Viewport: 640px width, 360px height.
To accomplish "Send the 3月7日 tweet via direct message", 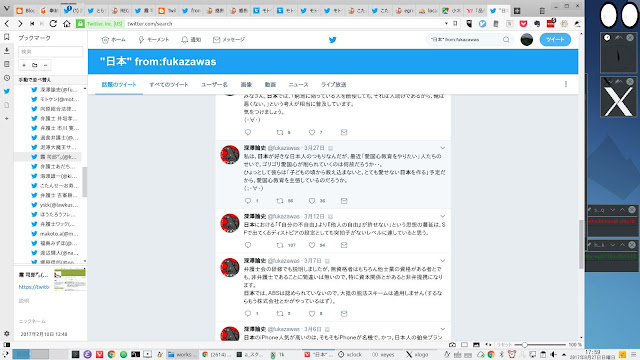I will [344, 313].
